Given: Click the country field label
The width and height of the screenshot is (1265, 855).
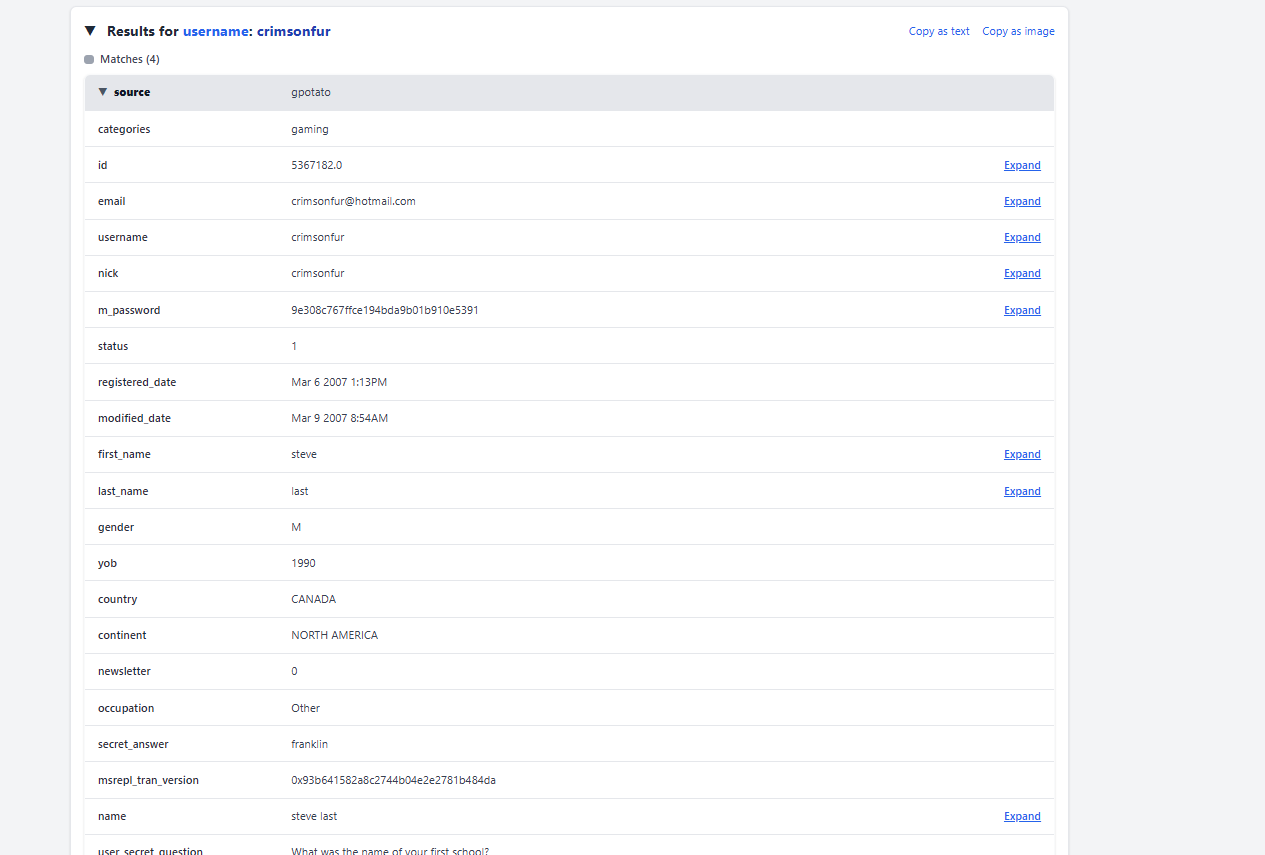Looking at the screenshot, I should pos(118,599).
